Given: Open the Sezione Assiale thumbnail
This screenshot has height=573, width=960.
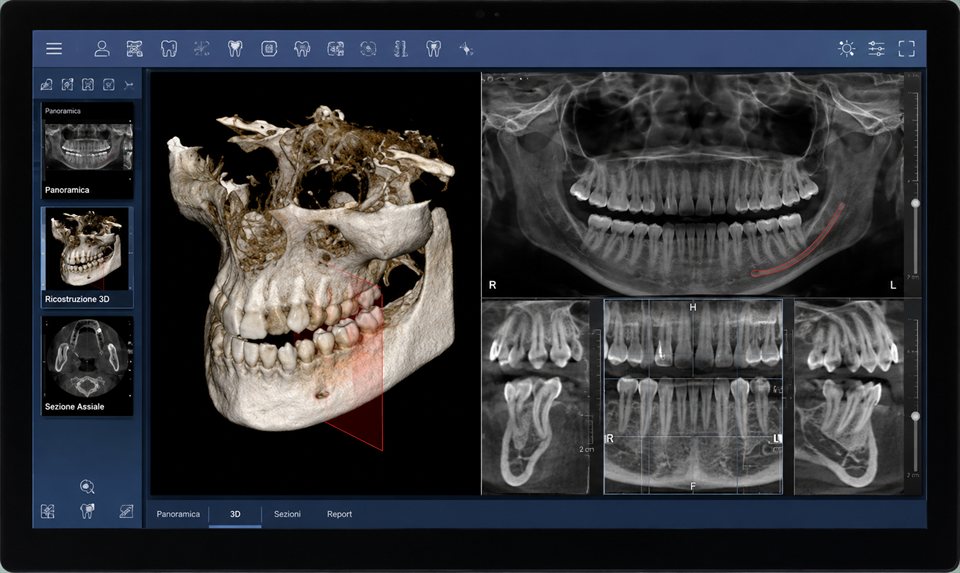Looking at the screenshot, I should (x=87, y=366).
